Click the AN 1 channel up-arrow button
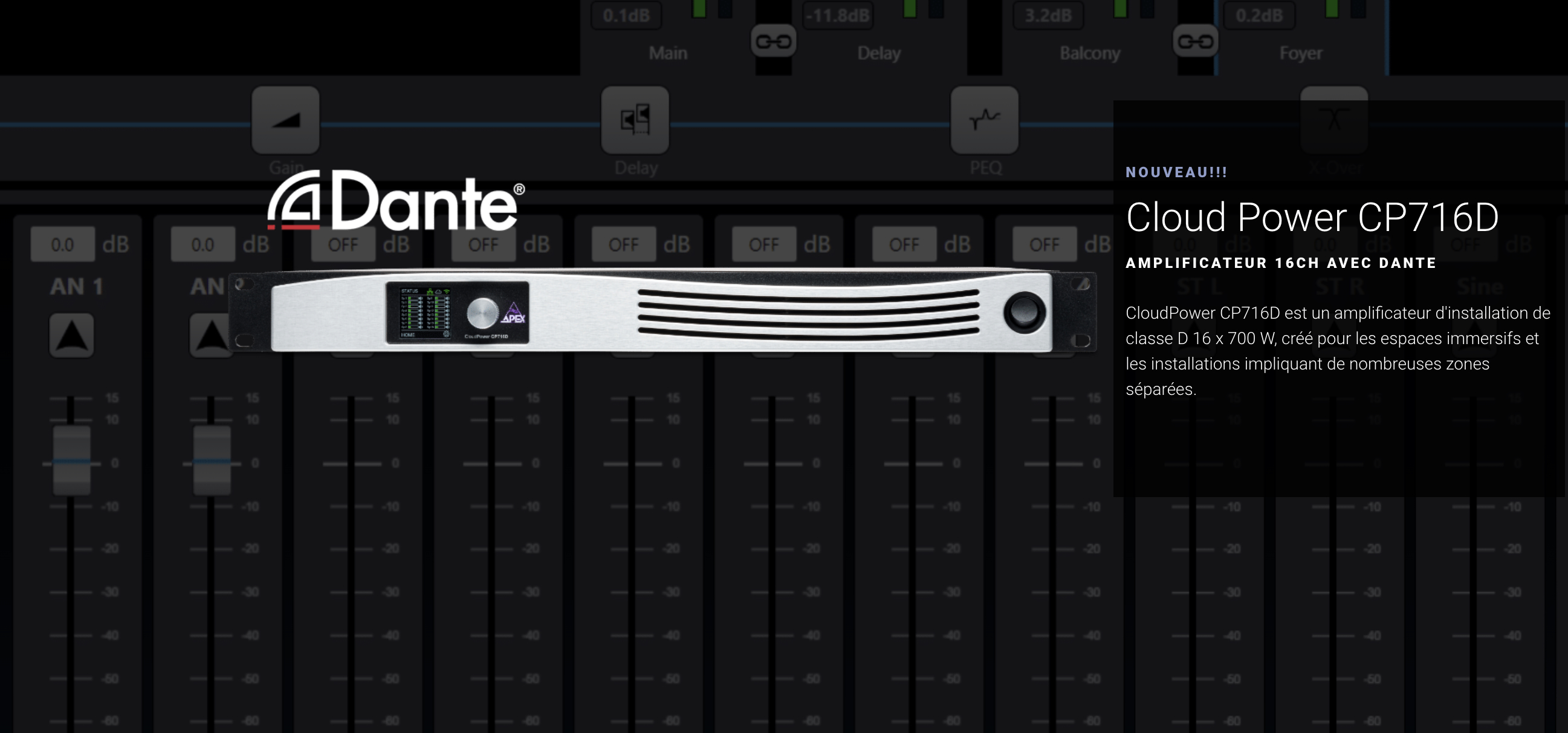 pyautogui.click(x=72, y=336)
